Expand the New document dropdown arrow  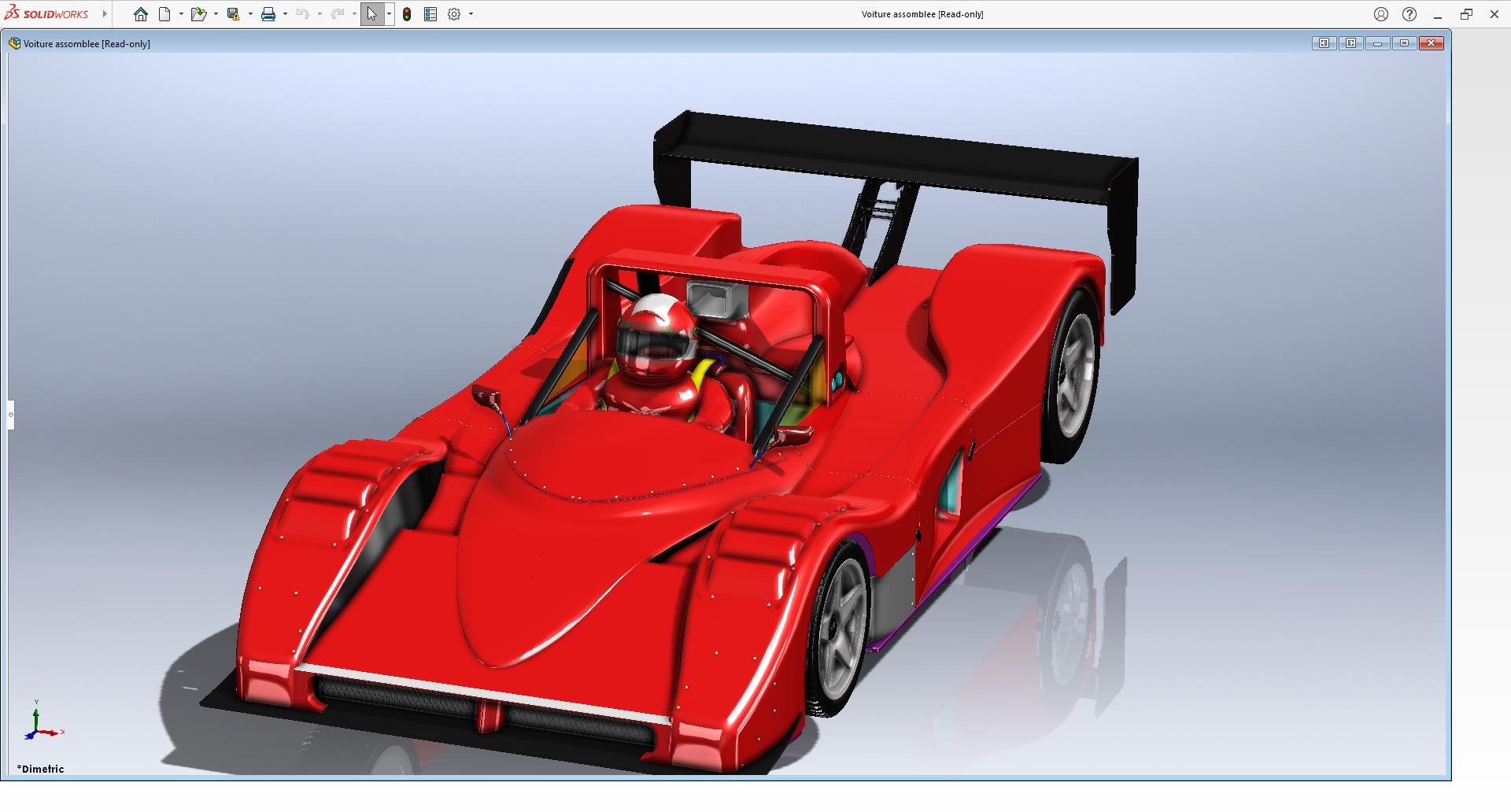coord(181,14)
